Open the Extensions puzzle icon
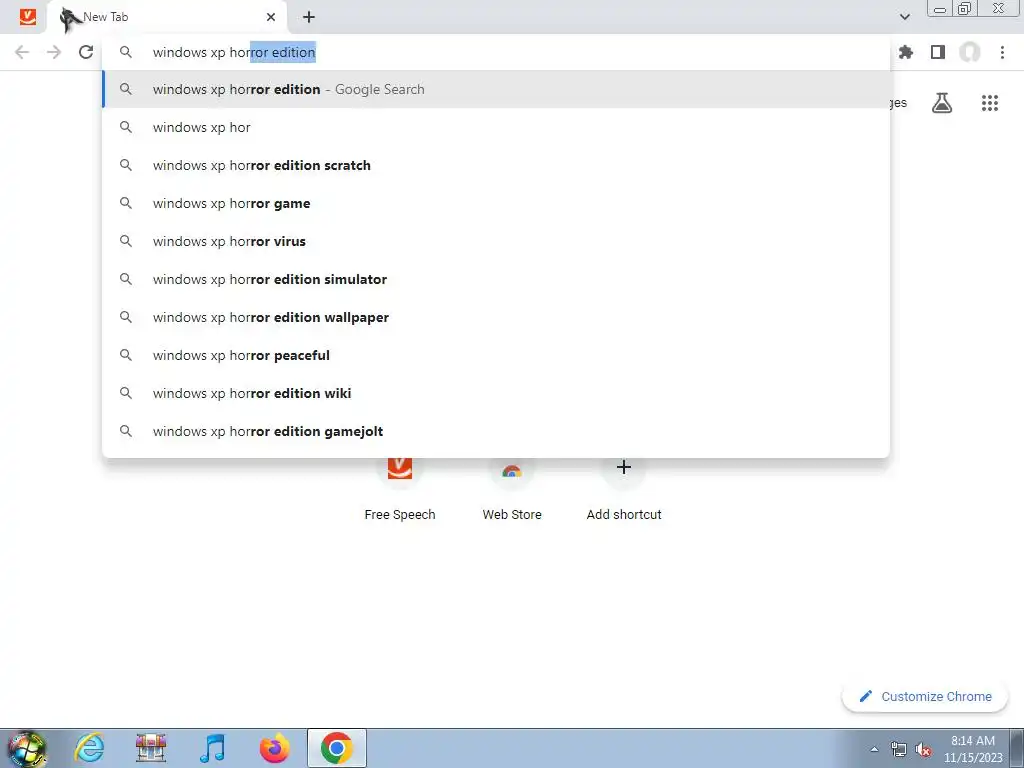This screenshot has width=1024, height=768. coord(905,52)
